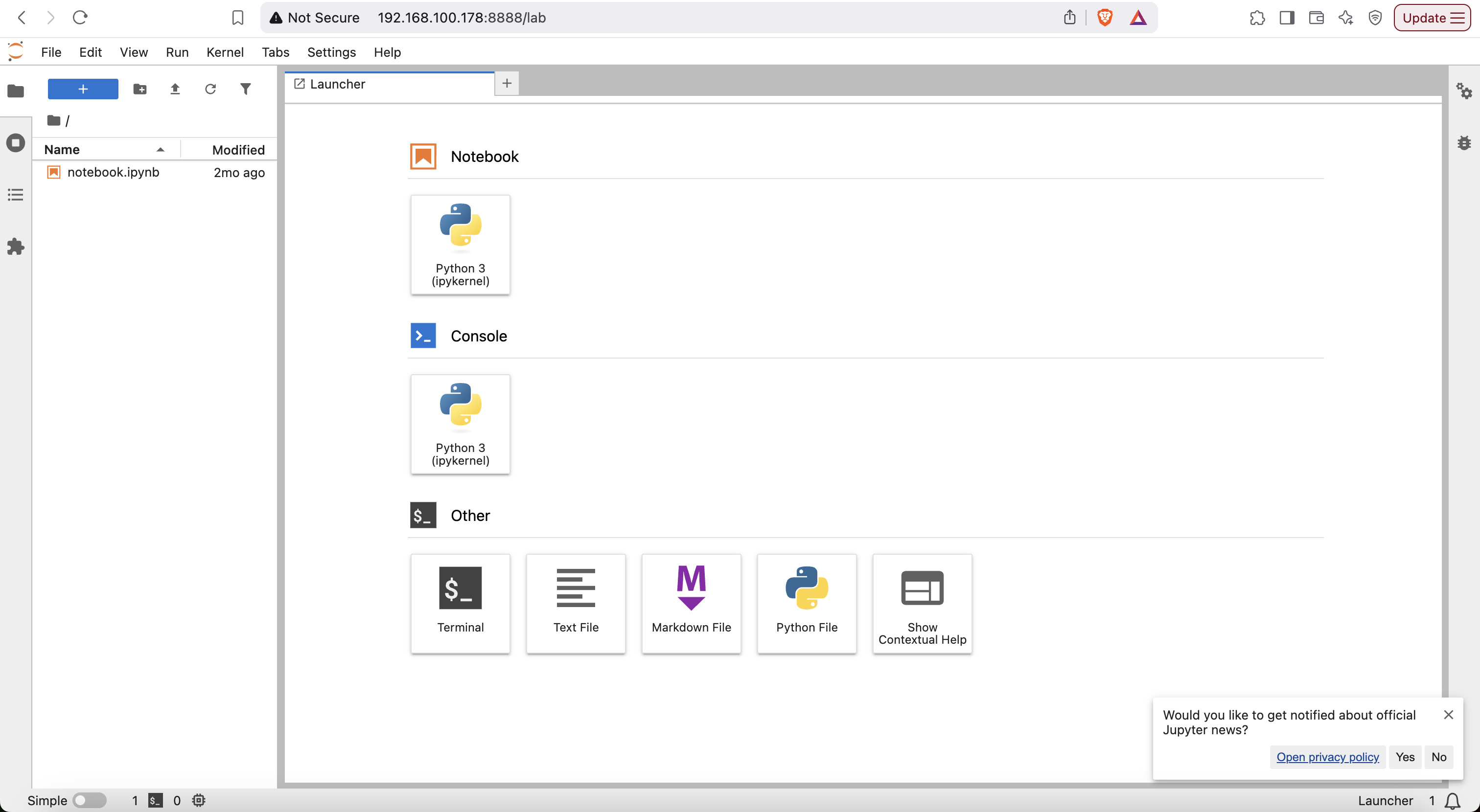Image resolution: width=1480 pixels, height=812 pixels.
Task: Refresh the file browser list
Action: click(x=210, y=89)
